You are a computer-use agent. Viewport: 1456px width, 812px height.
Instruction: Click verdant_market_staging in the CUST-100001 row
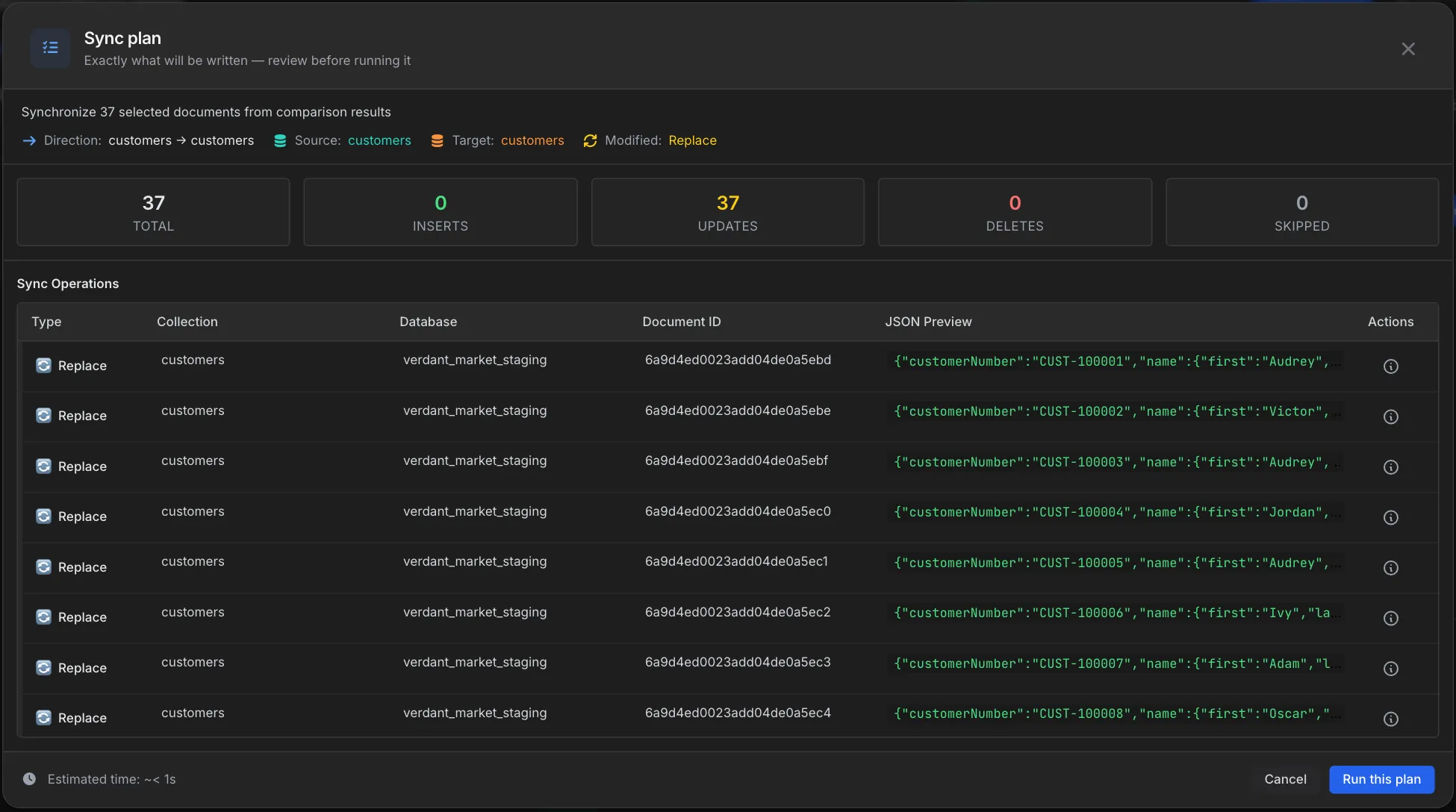click(475, 360)
